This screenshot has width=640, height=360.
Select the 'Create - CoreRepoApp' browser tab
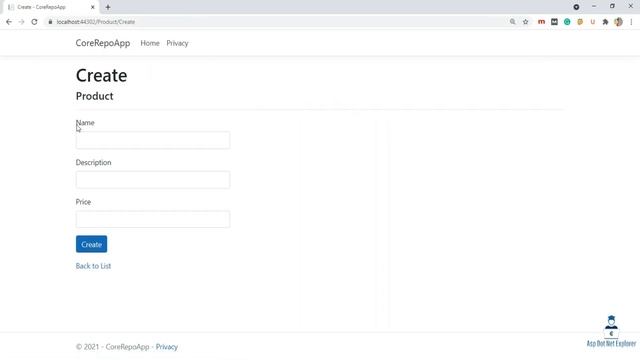pyautogui.click(x=50, y=7)
